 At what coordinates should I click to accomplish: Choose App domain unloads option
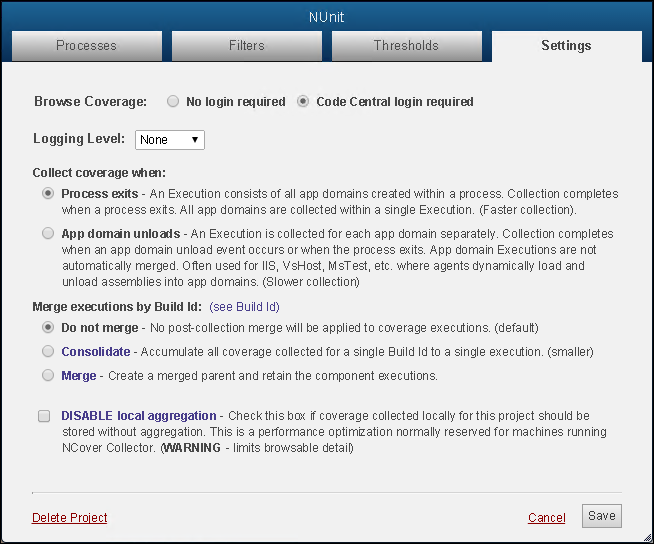click(48, 233)
